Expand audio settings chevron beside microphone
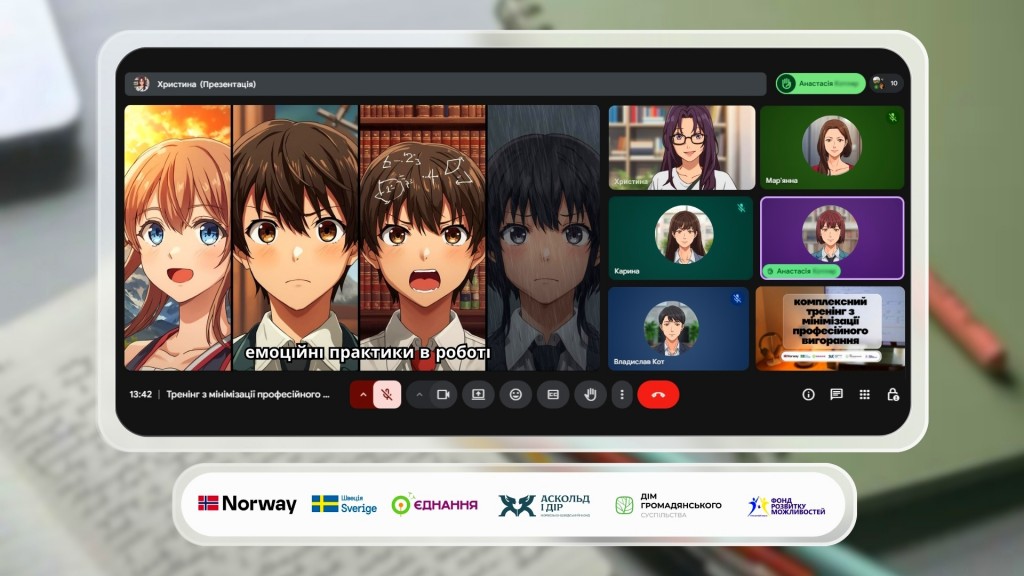Image resolution: width=1024 pixels, height=576 pixels. [x=363, y=394]
